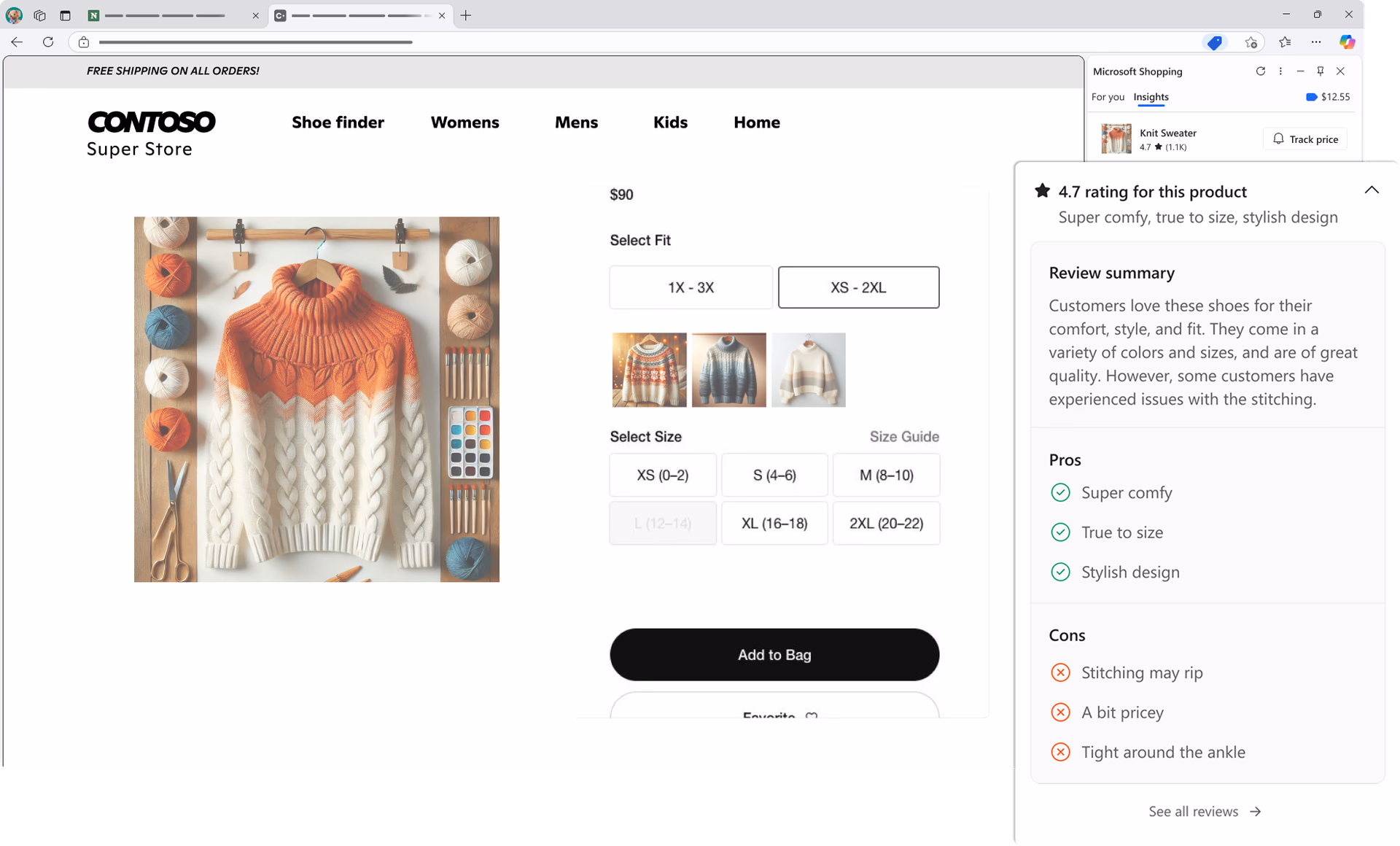
Task: Reload the page with refresh icon
Action: [x=48, y=42]
